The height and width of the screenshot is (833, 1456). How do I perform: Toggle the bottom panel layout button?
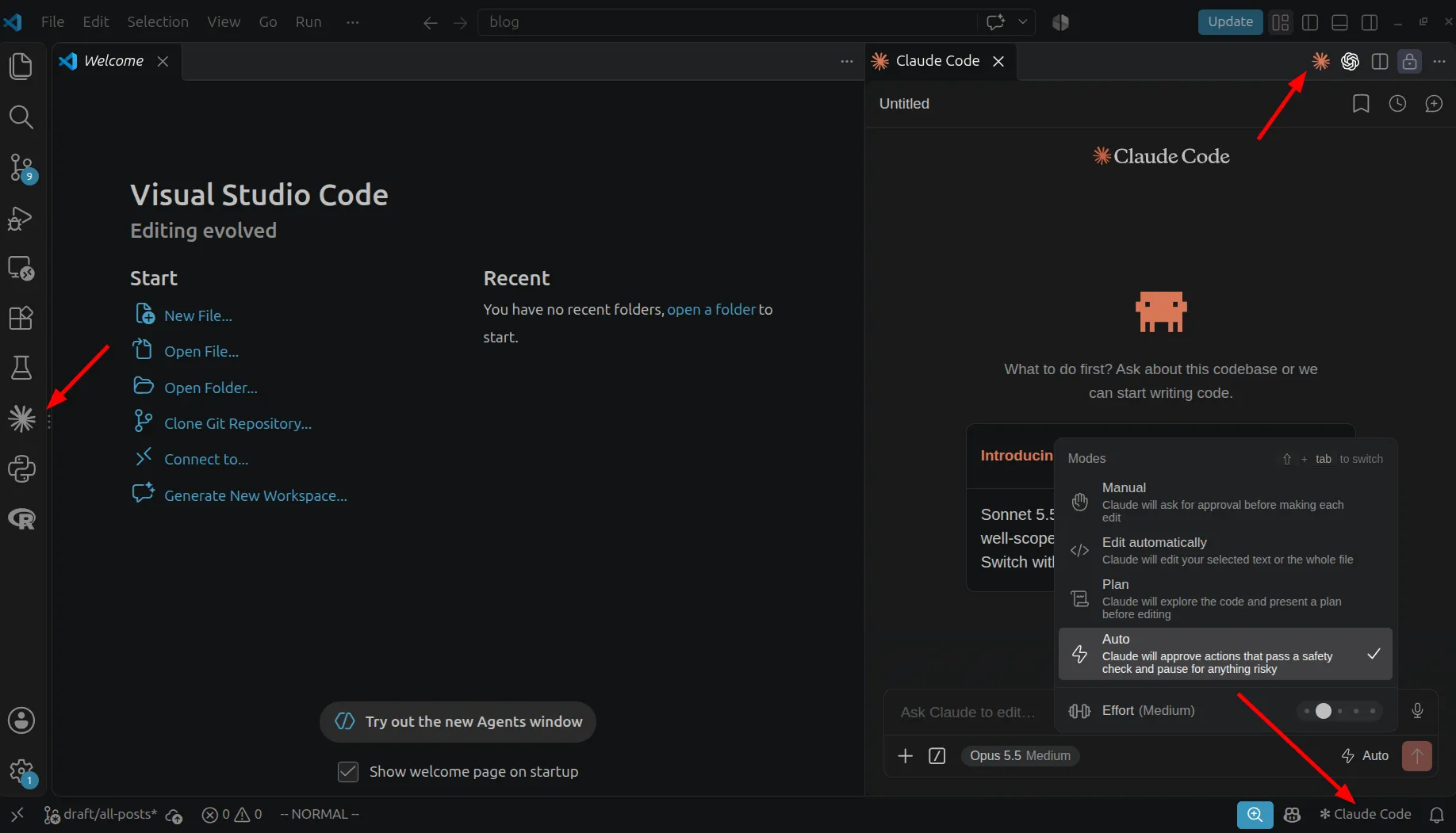click(x=1339, y=22)
